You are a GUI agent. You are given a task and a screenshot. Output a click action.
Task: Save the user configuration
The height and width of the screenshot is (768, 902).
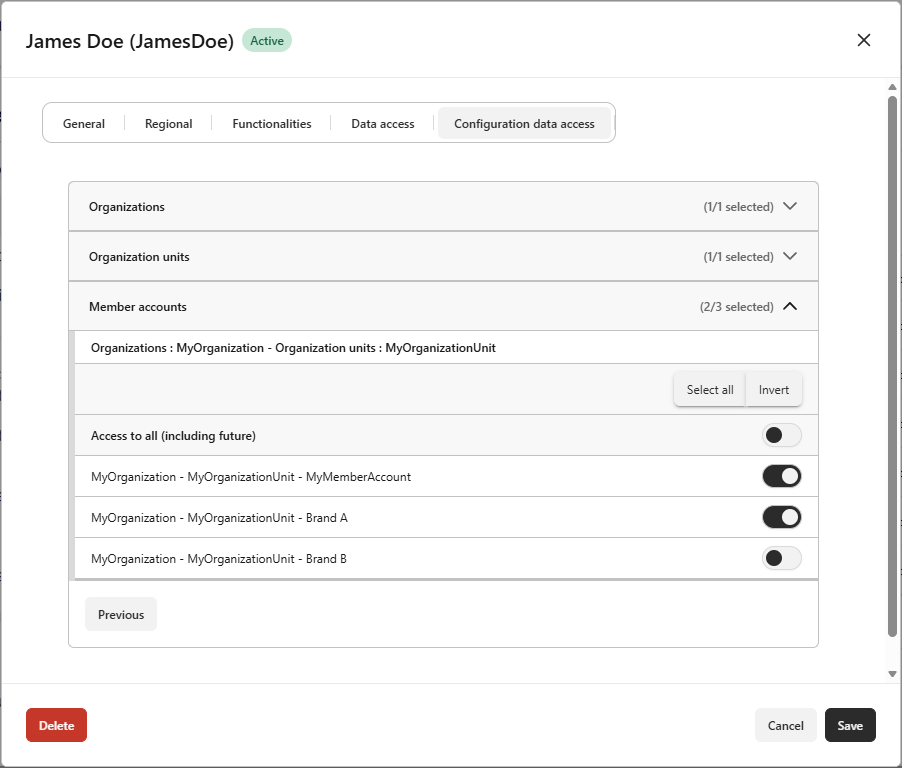(x=850, y=725)
